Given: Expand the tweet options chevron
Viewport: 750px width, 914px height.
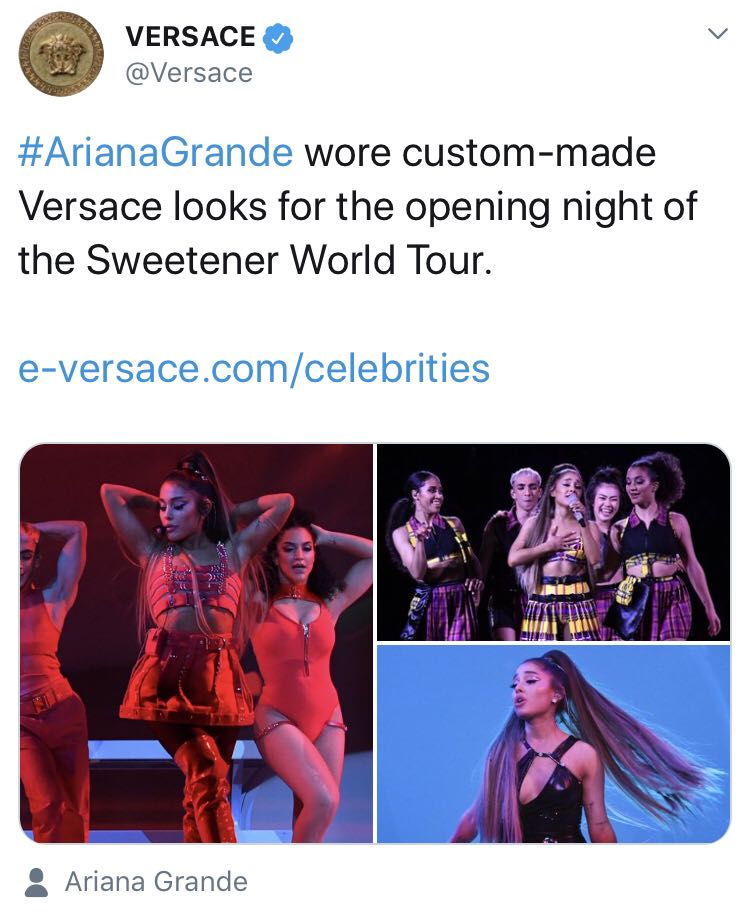Looking at the screenshot, I should 717,34.
